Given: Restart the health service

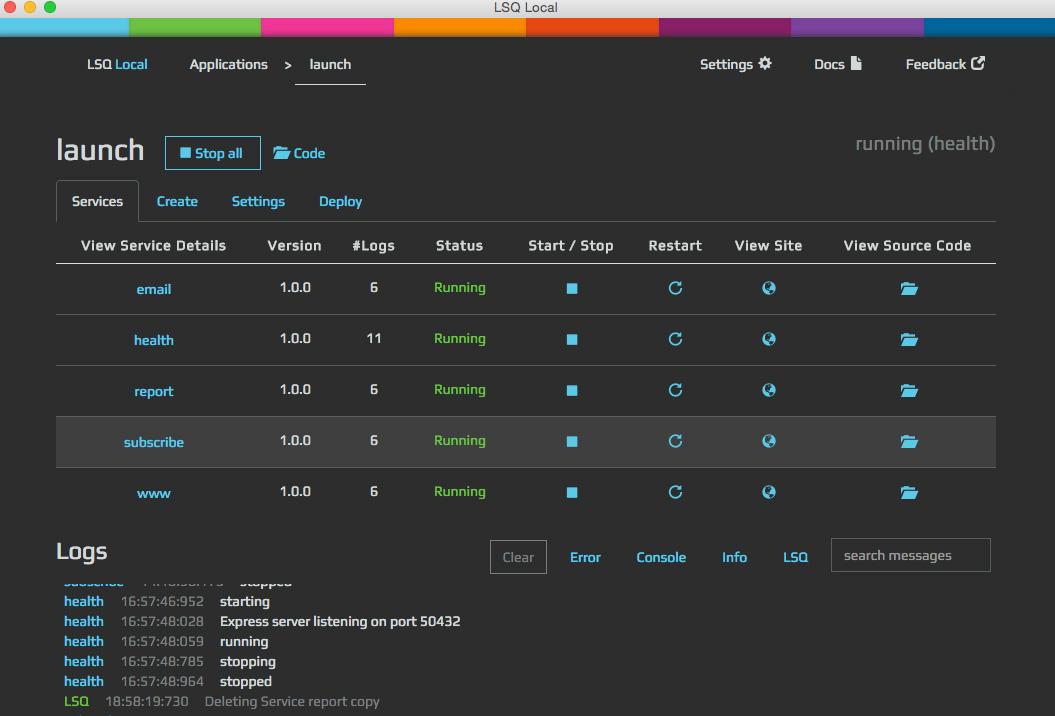Looking at the screenshot, I should click(x=676, y=339).
